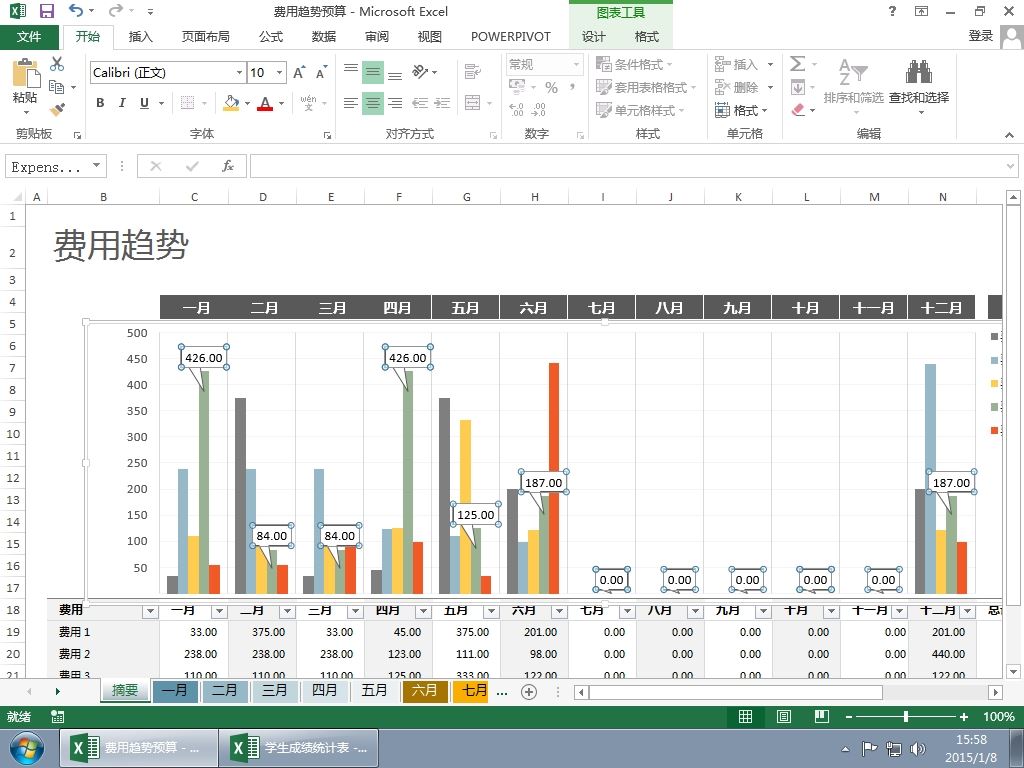Open the Windows Start button
Viewport: 1024px width, 768px height.
(26, 748)
